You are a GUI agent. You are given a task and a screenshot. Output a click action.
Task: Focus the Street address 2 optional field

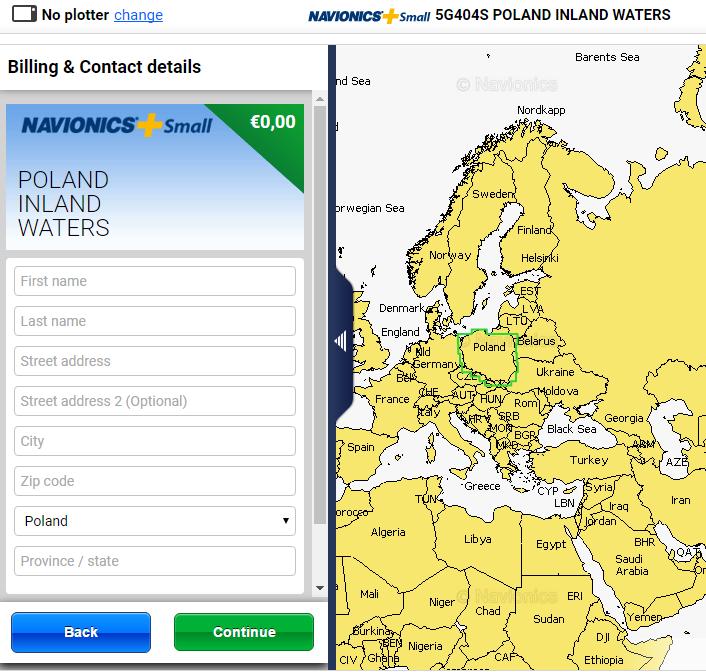click(155, 401)
